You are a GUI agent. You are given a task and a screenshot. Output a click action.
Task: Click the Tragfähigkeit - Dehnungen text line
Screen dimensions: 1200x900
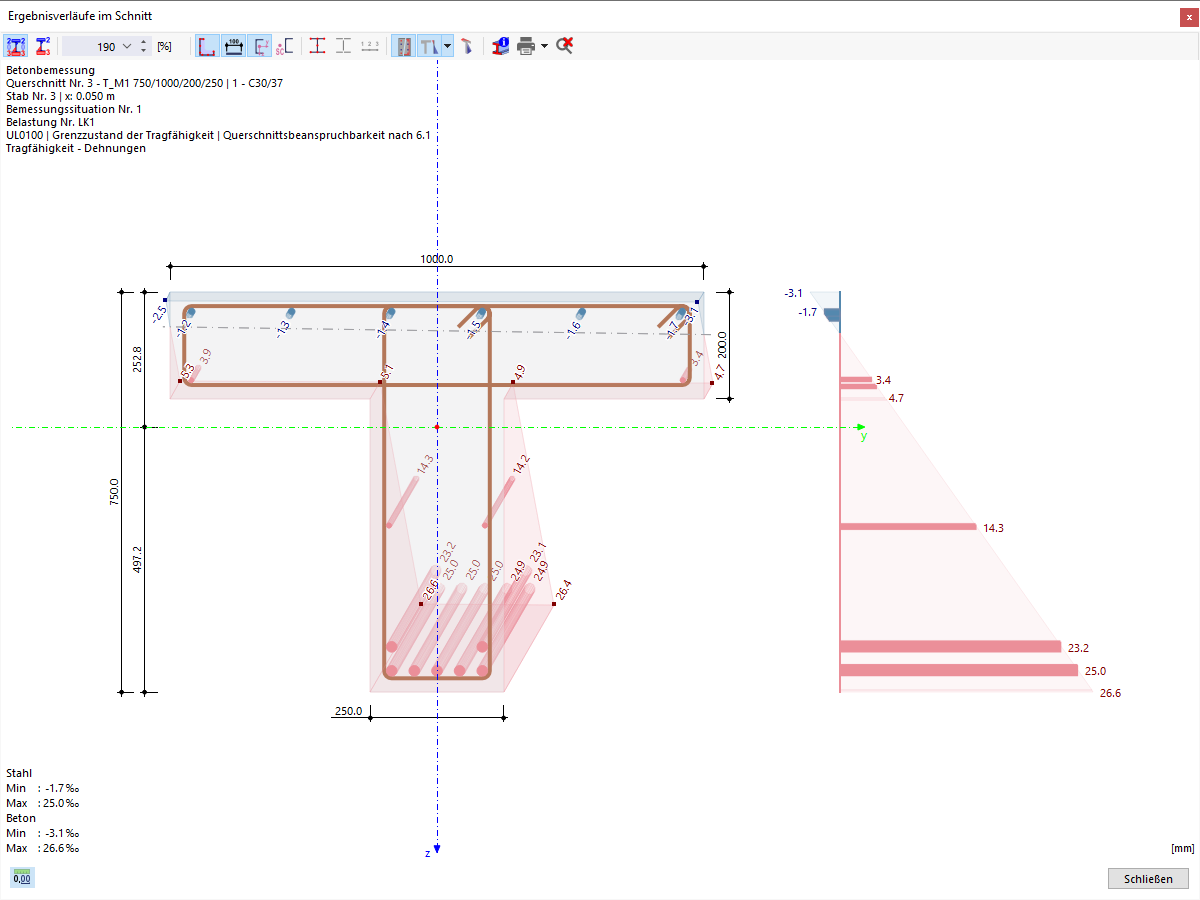76,148
